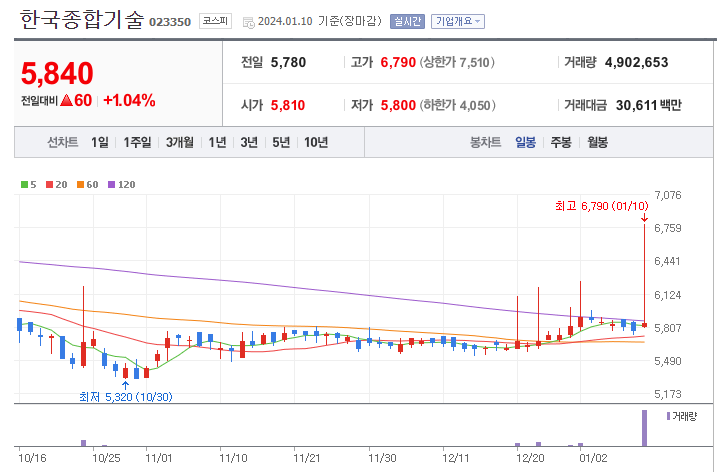Click the 6,124 price axis label
The image size is (717, 472).
coord(668,295)
